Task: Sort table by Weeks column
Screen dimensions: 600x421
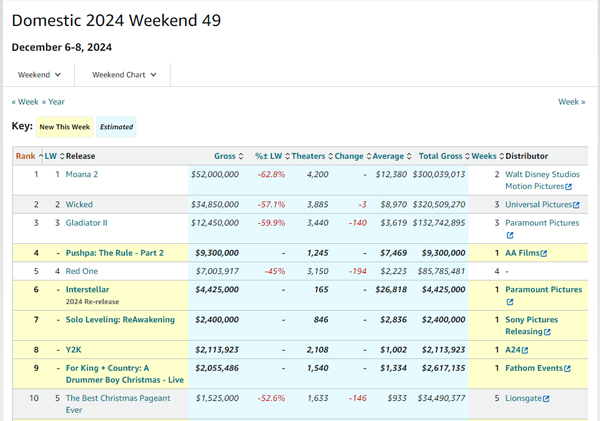Action: point(488,156)
